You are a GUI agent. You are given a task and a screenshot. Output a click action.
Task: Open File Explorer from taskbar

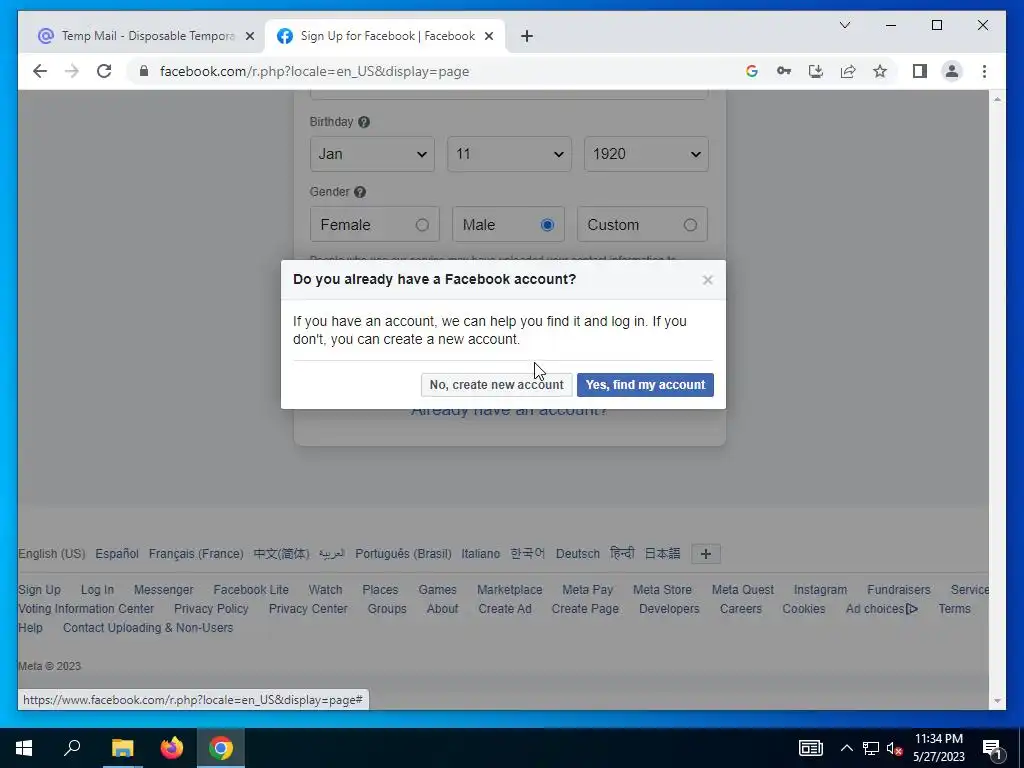pos(122,748)
